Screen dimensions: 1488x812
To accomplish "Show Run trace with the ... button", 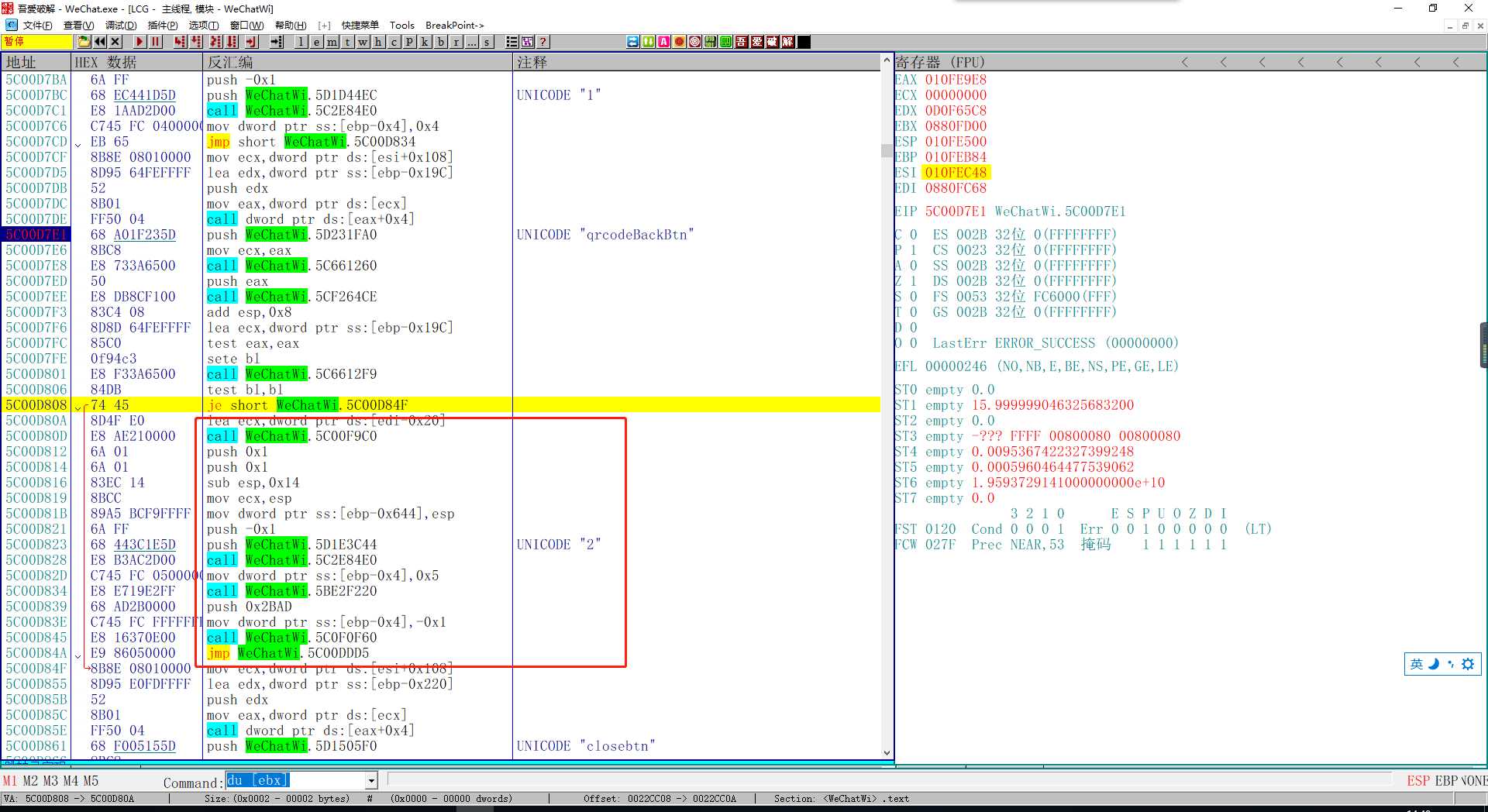I will (471, 42).
